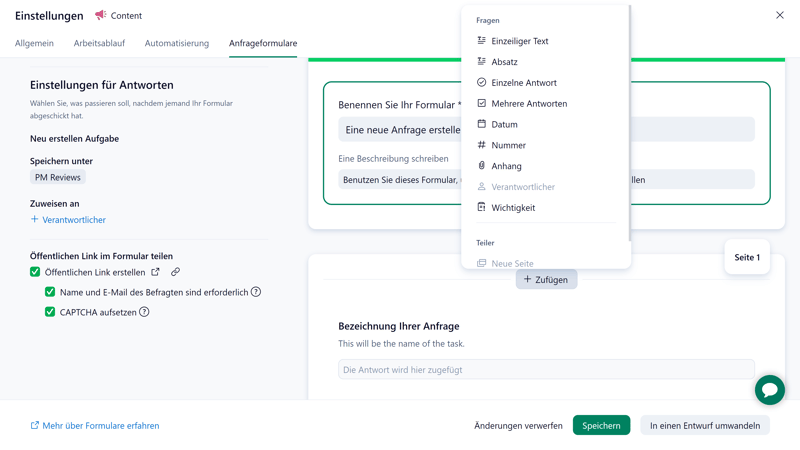The image size is (800, 450).
Task: Click the Wichtigkeit priority icon
Action: pos(481,207)
